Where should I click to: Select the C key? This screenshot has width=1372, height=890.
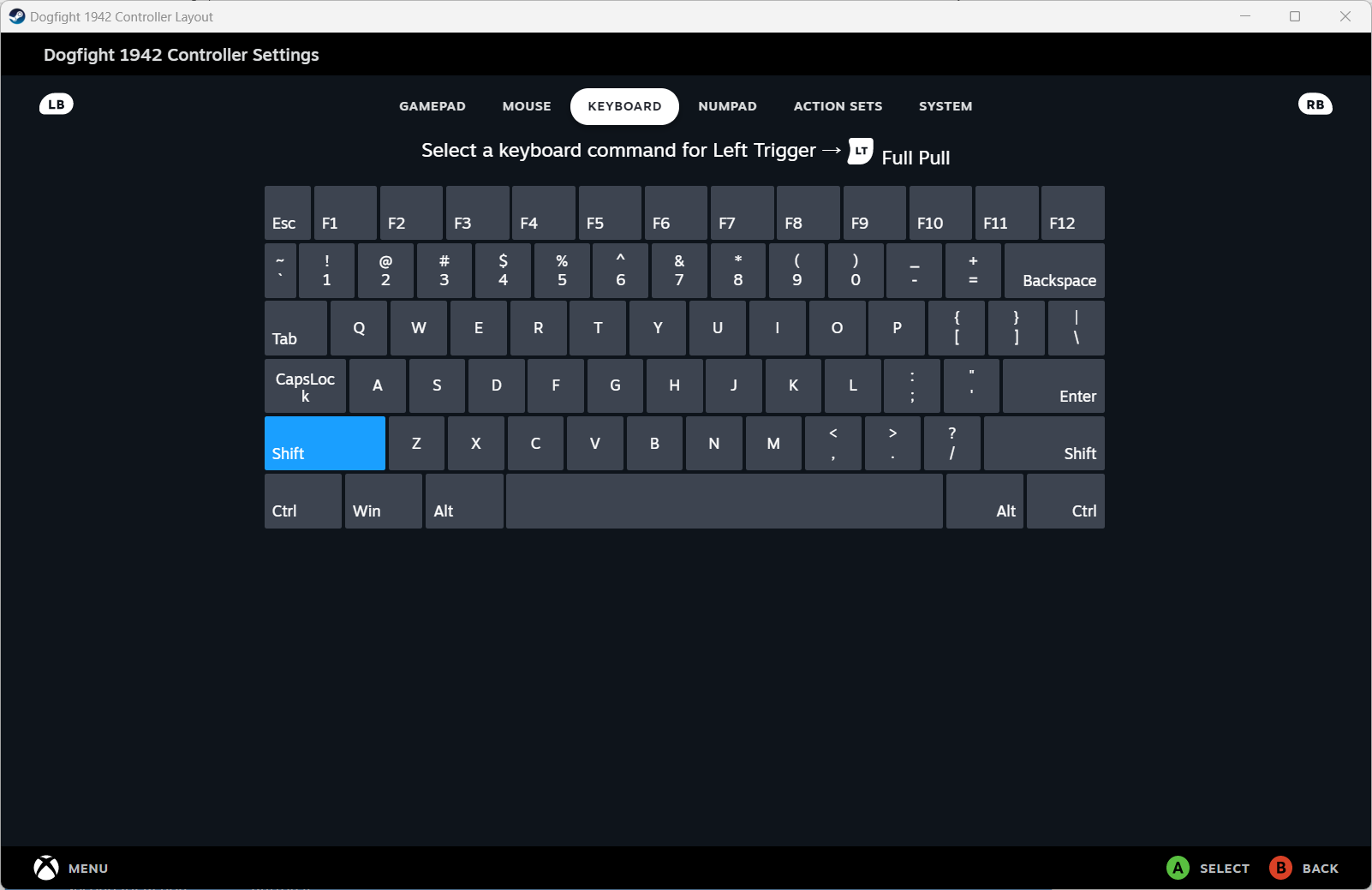tap(535, 444)
